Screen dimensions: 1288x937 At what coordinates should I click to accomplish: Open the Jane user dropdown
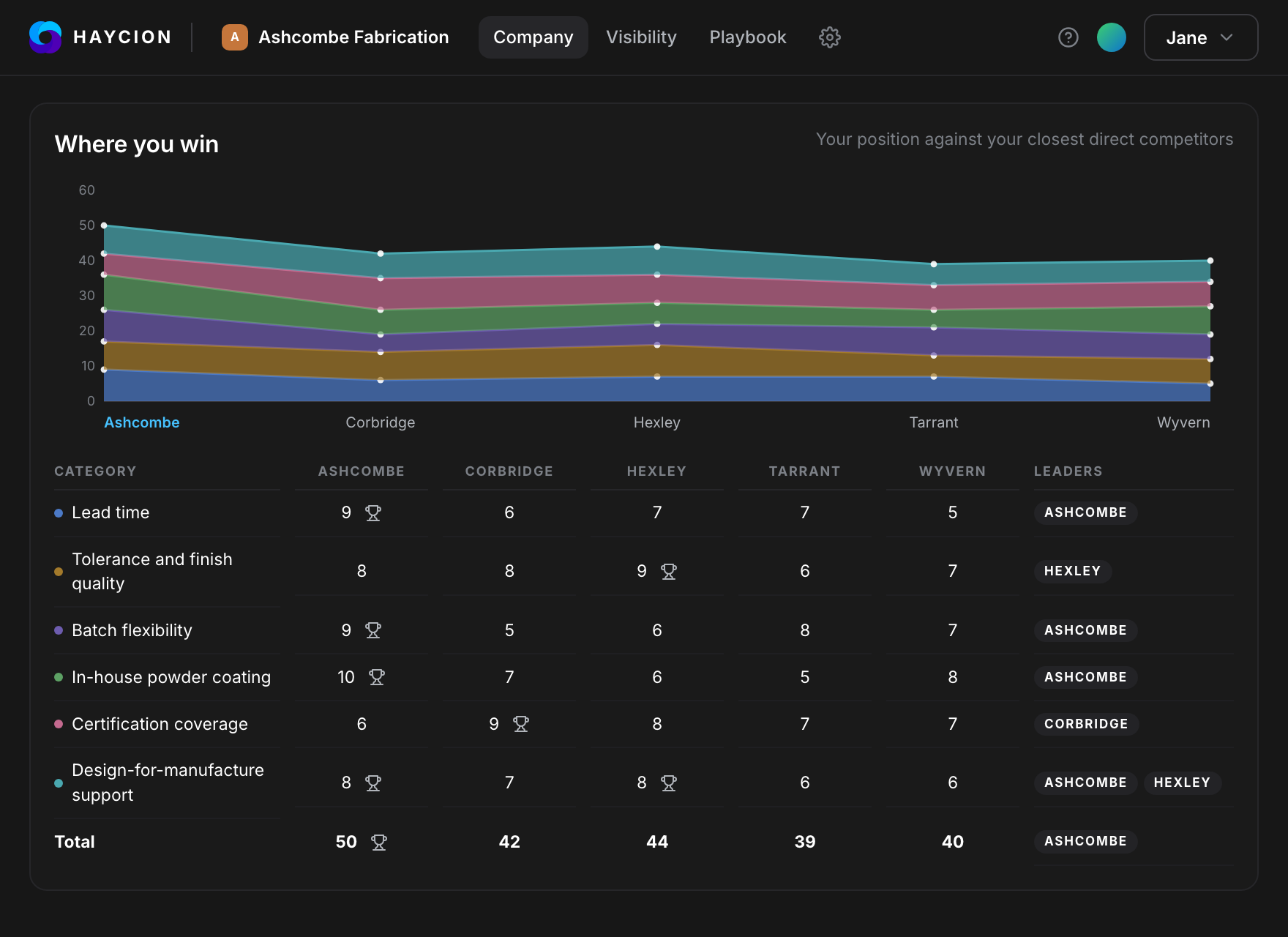pyautogui.click(x=1200, y=37)
